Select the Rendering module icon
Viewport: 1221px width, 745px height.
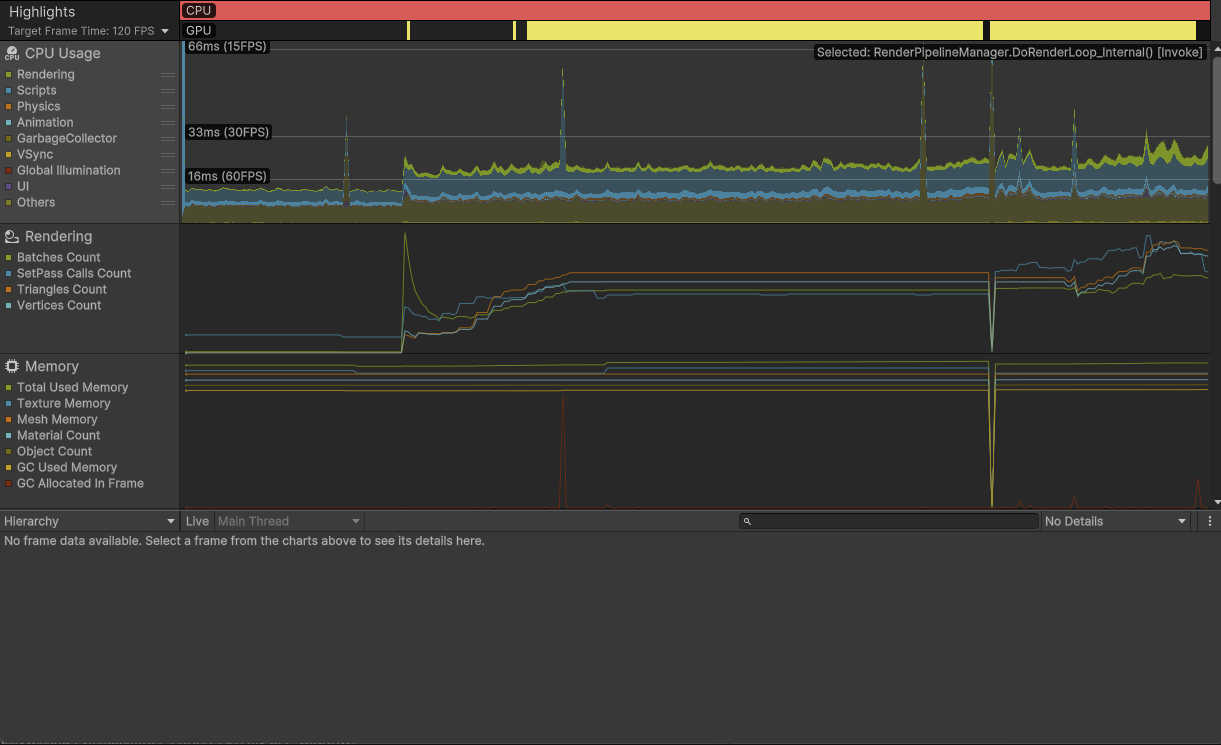click(x=12, y=237)
